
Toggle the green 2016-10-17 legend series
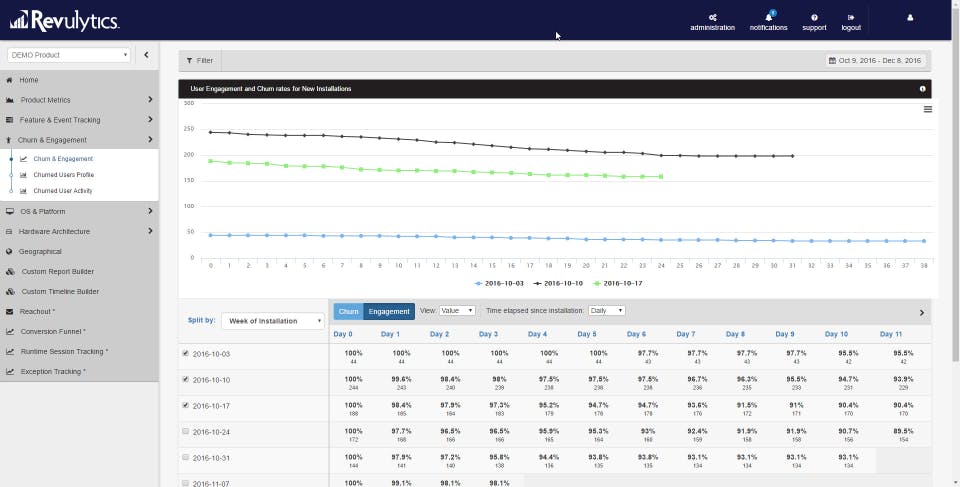[x=618, y=284]
